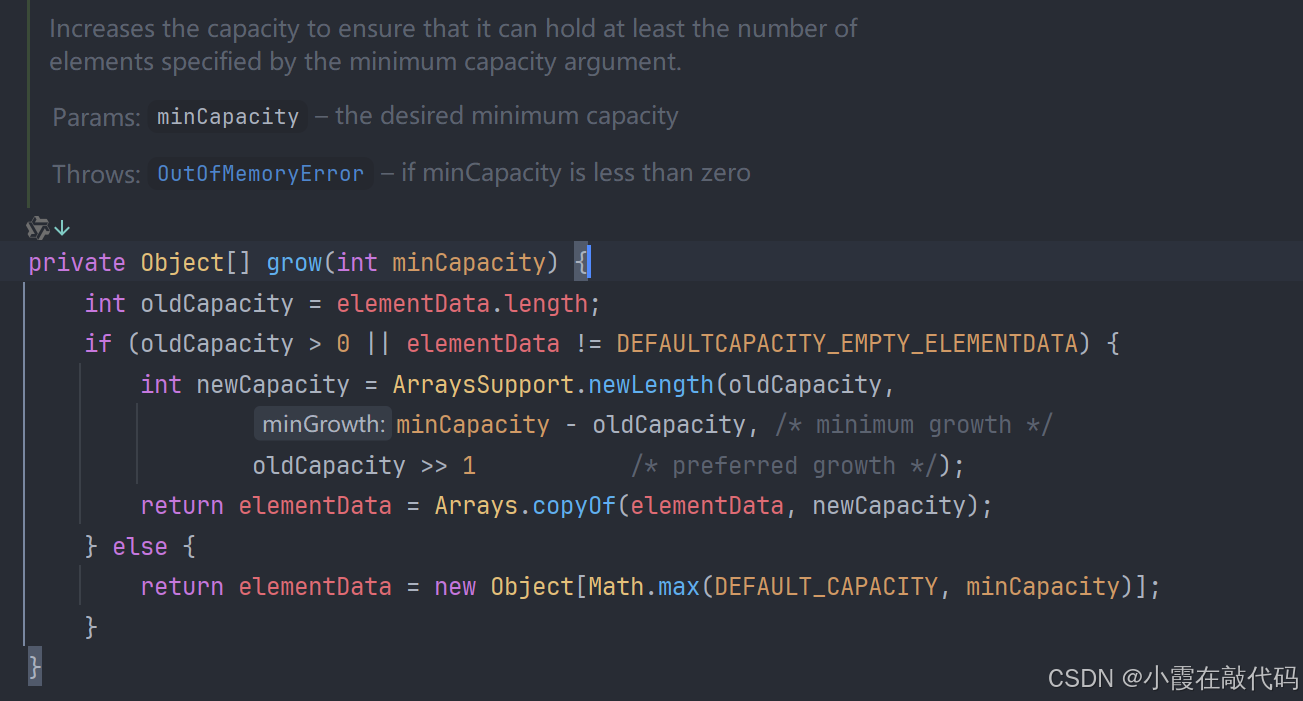This screenshot has height=701, width=1303.
Task: Click the 'if' keyword
Action: pos(98,344)
